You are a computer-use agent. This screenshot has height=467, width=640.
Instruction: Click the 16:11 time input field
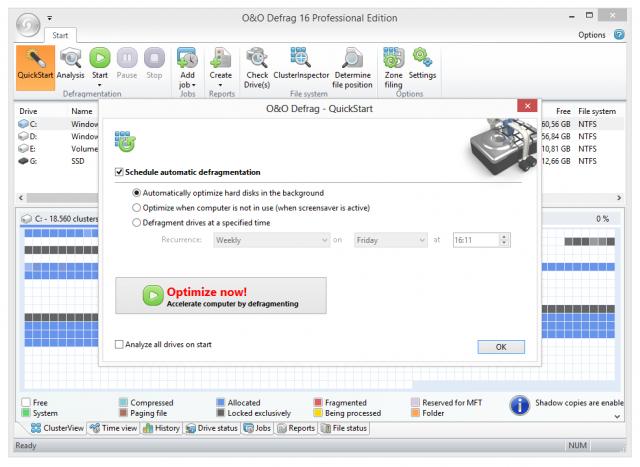(476, 240)
